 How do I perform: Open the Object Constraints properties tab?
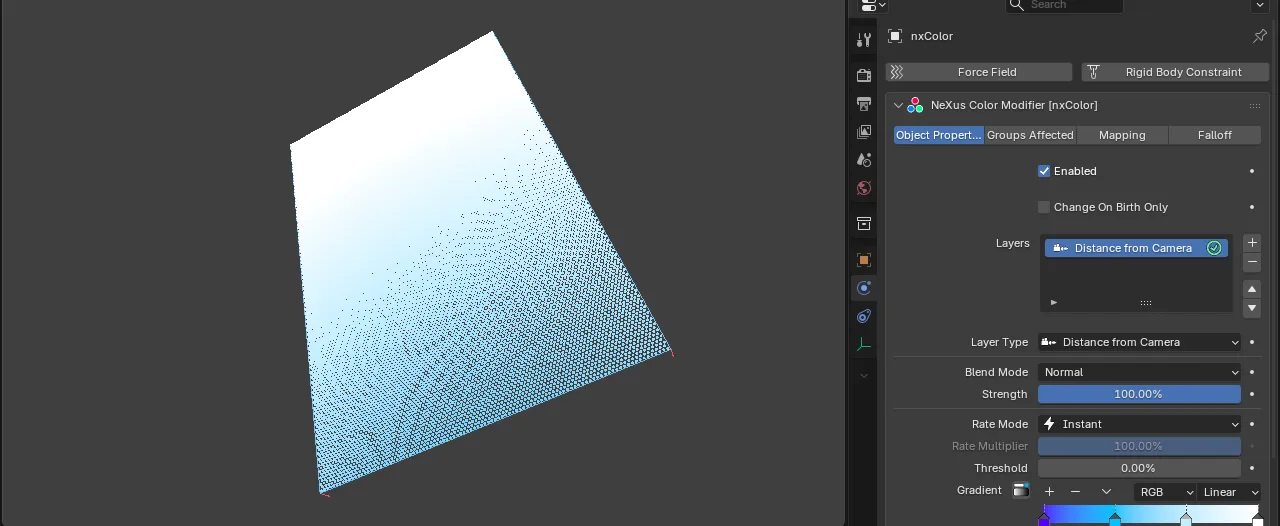[864, 316]
